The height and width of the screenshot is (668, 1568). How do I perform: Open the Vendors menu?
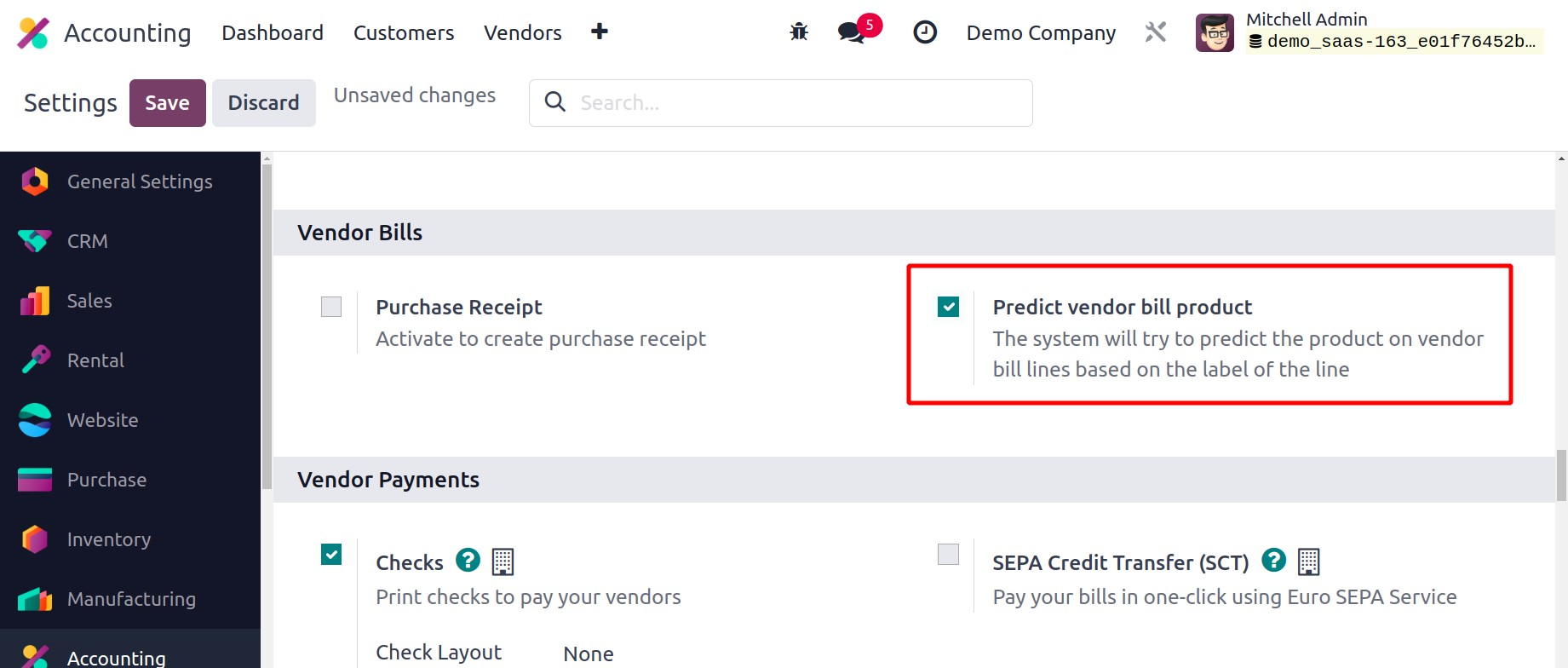[x=522, y=33]
